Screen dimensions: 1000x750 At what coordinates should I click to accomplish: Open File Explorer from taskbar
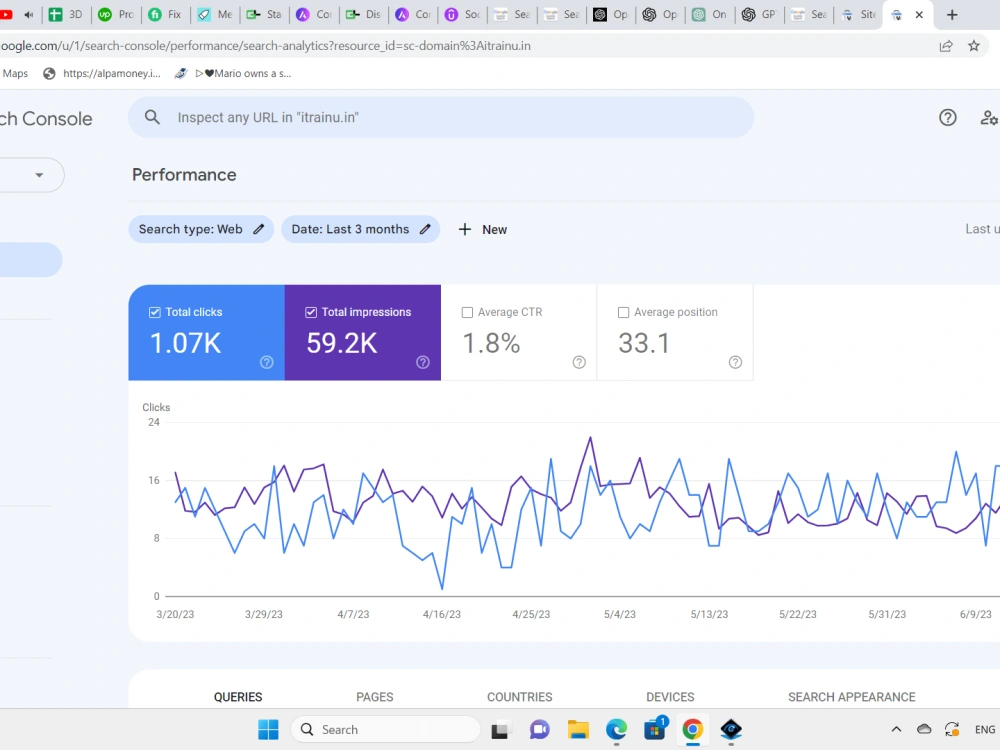pyautogui.click(x=578, y=729)
